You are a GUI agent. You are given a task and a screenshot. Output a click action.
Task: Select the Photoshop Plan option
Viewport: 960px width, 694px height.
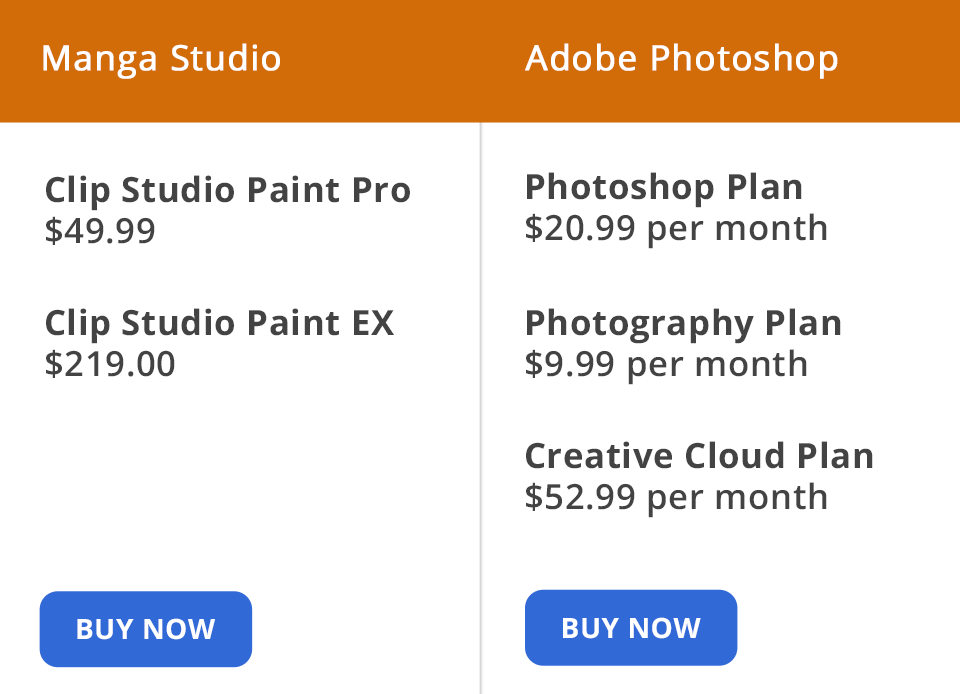[663, 187]
